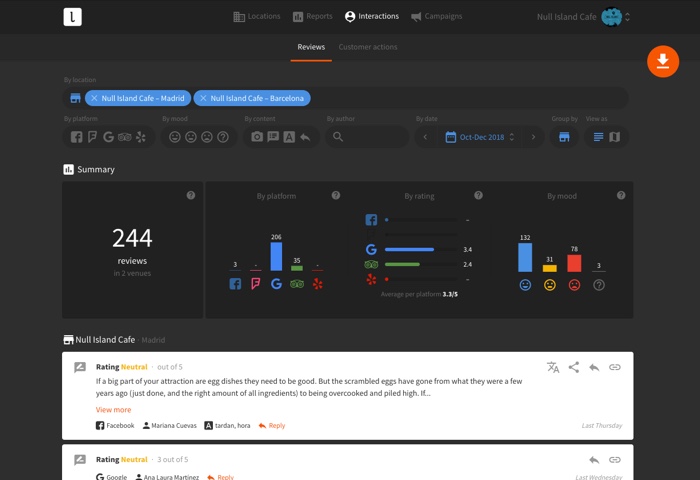Image resolution: width=700 pixels, height=480 pixels.
Task: Open the Campaigns menu
Action: tap(436, 17)
